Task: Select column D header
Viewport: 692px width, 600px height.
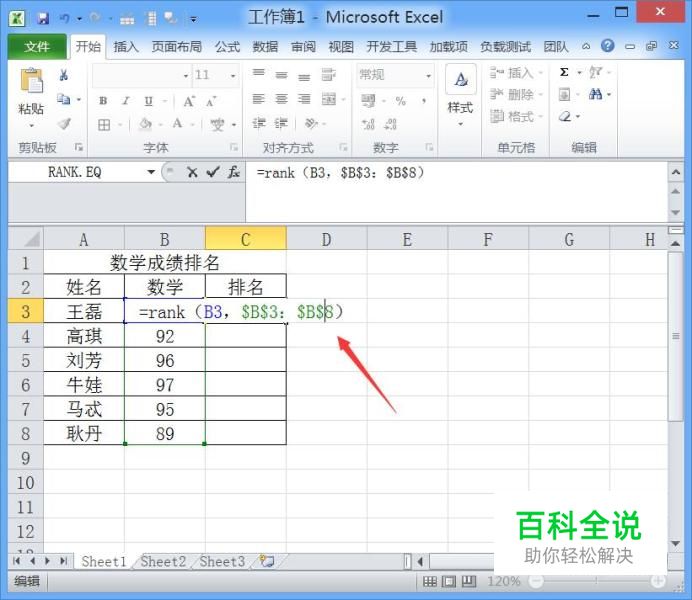Action: (327, 240)
